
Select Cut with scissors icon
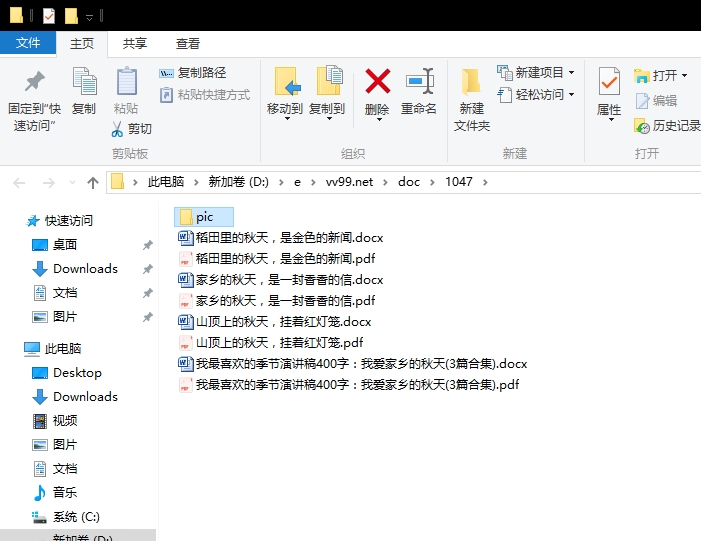(131, 129)
